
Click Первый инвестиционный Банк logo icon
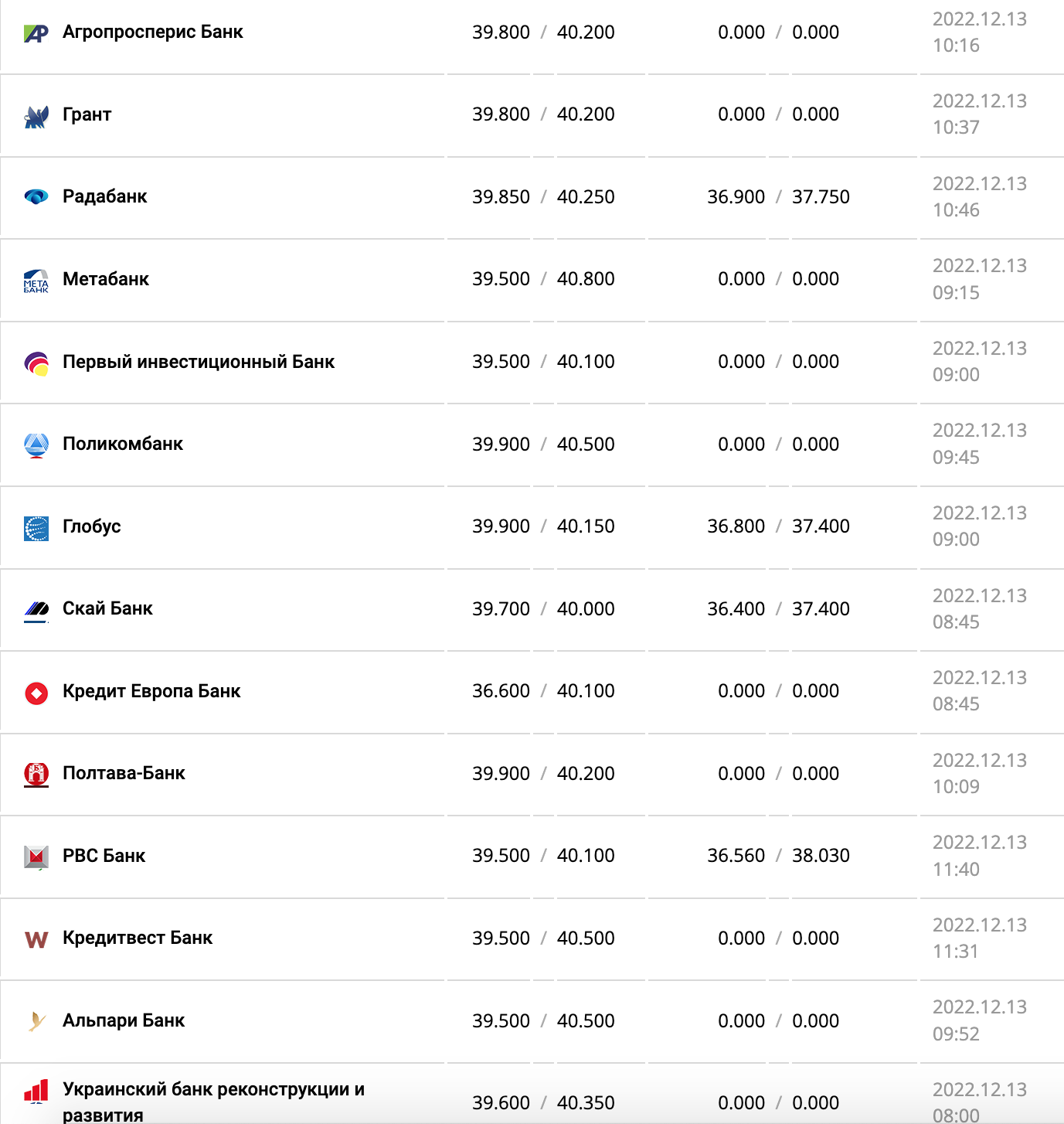(x=36, y=363)
